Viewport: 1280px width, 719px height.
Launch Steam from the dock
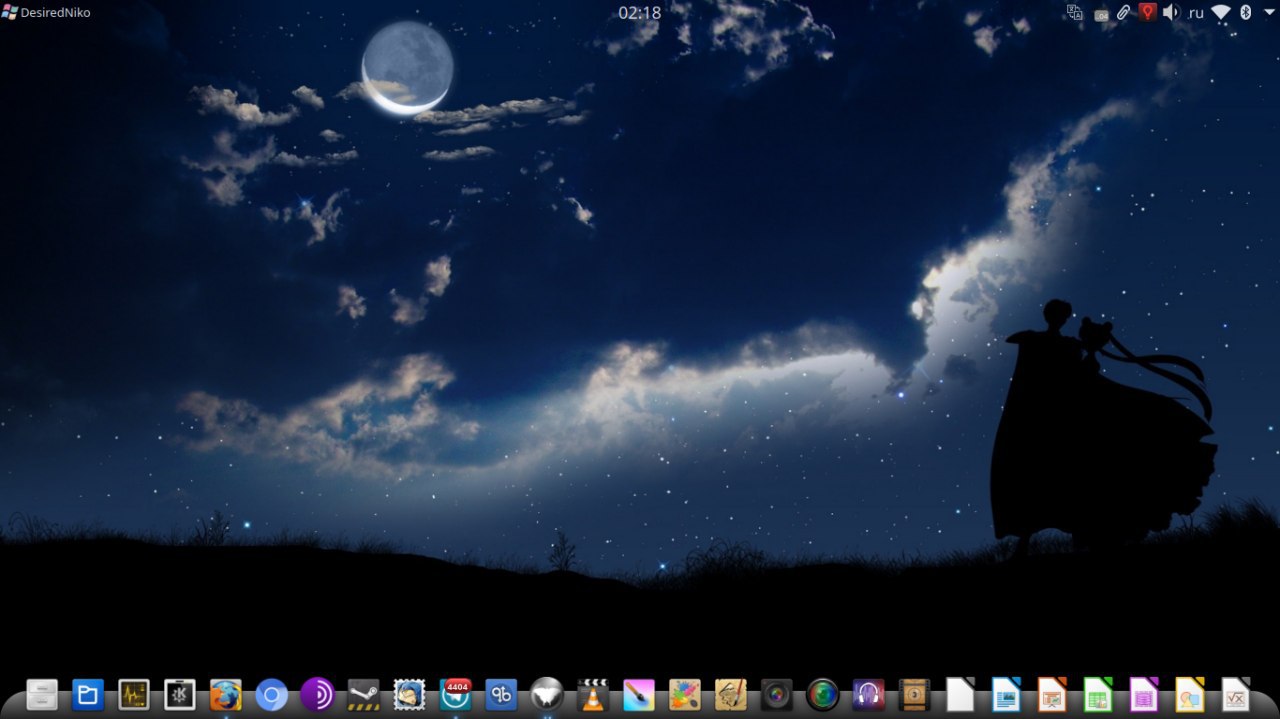coord(364,694)
